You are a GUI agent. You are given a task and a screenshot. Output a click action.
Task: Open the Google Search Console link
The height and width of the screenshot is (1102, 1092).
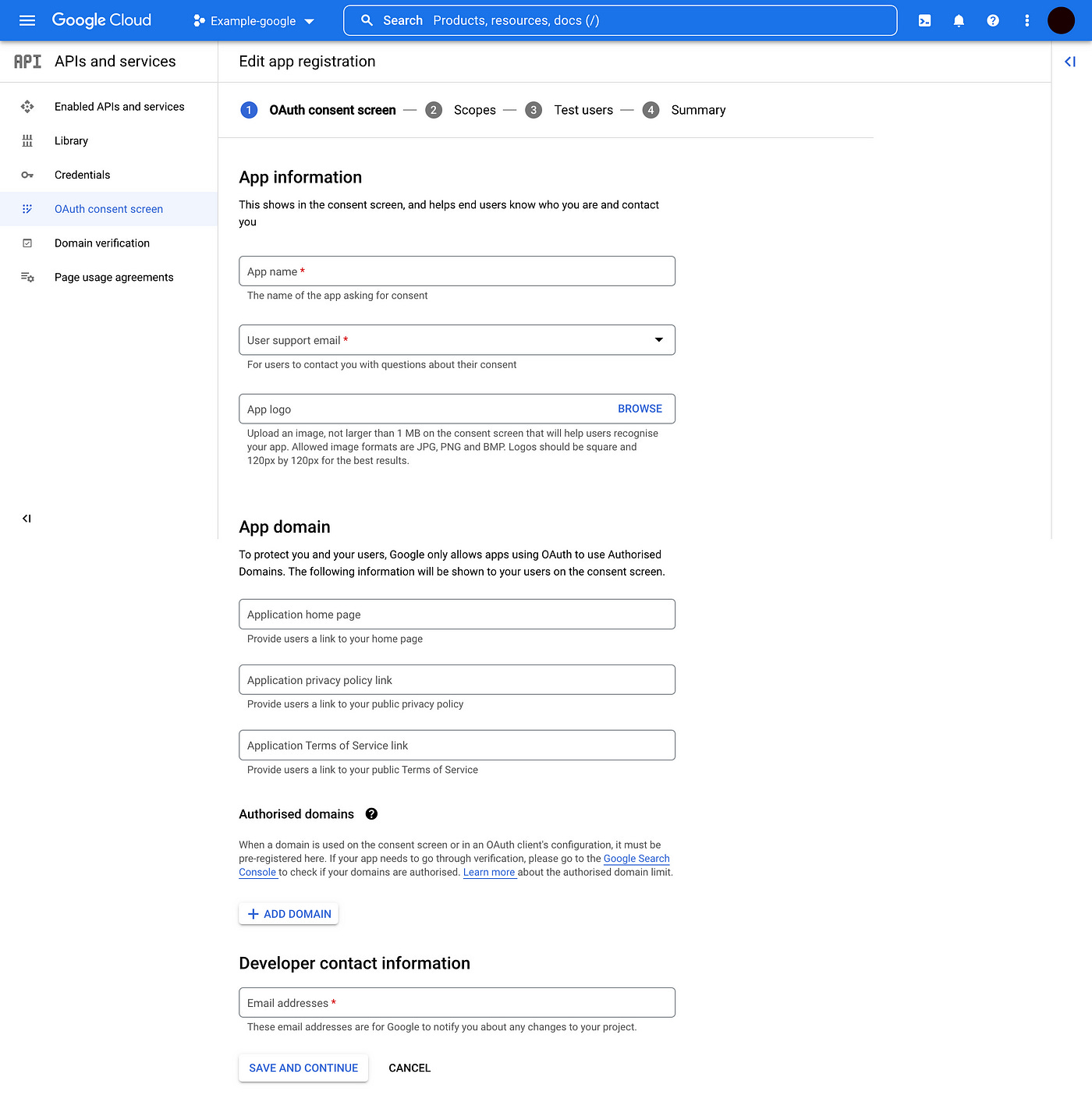click(636, 858)
